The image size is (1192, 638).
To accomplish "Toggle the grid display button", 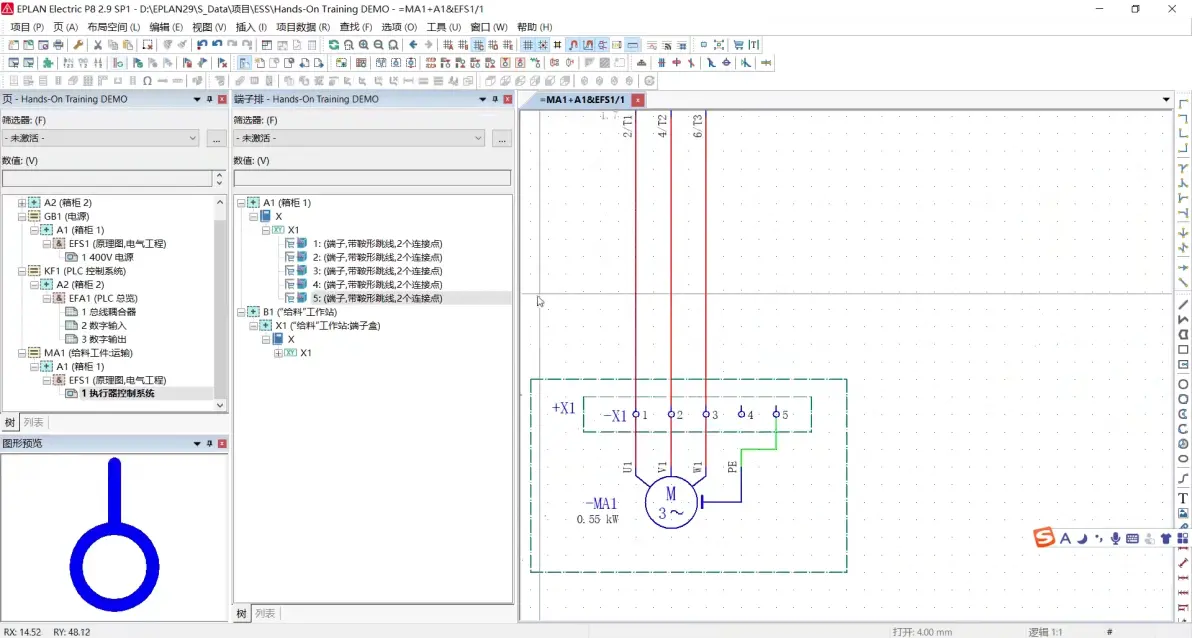I will point(528,45).
